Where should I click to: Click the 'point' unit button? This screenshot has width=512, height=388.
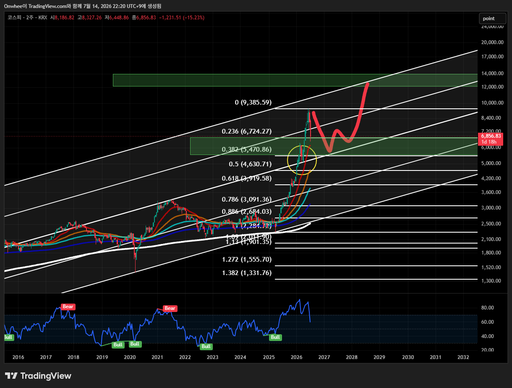point(492,19)
